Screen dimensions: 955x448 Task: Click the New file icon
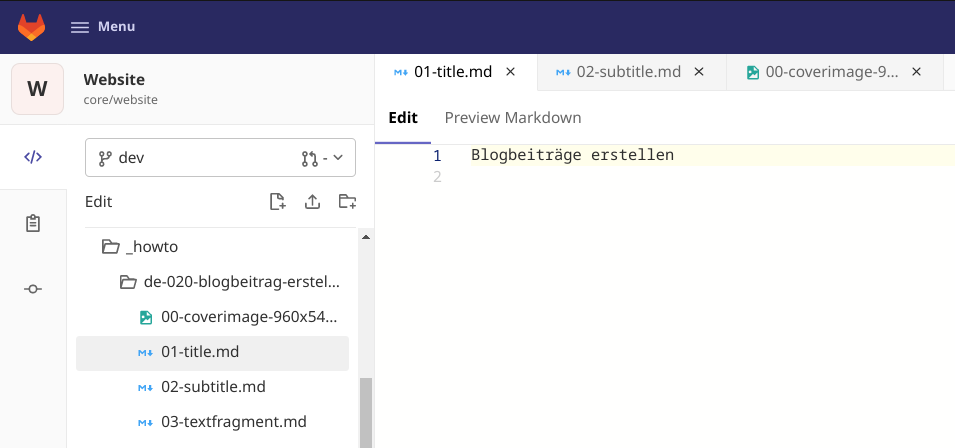click(278, 202)
